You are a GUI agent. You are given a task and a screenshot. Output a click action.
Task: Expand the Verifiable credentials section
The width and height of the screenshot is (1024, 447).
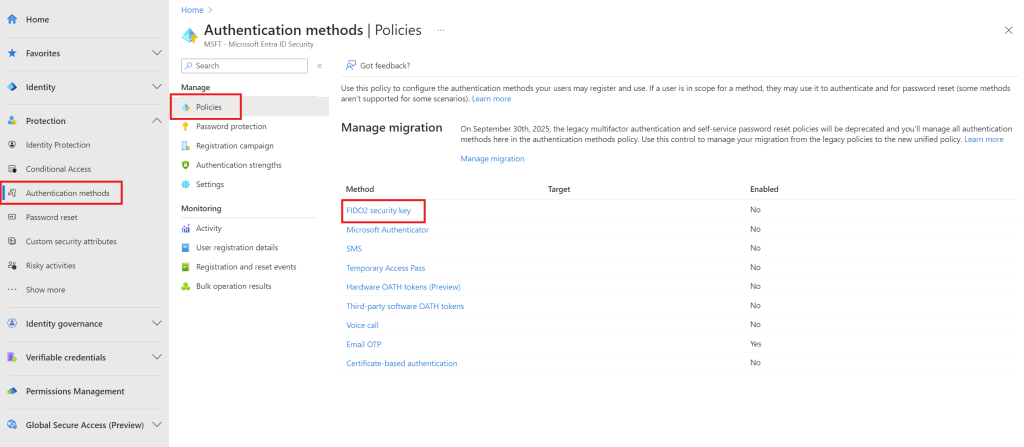tap(156, 357)
